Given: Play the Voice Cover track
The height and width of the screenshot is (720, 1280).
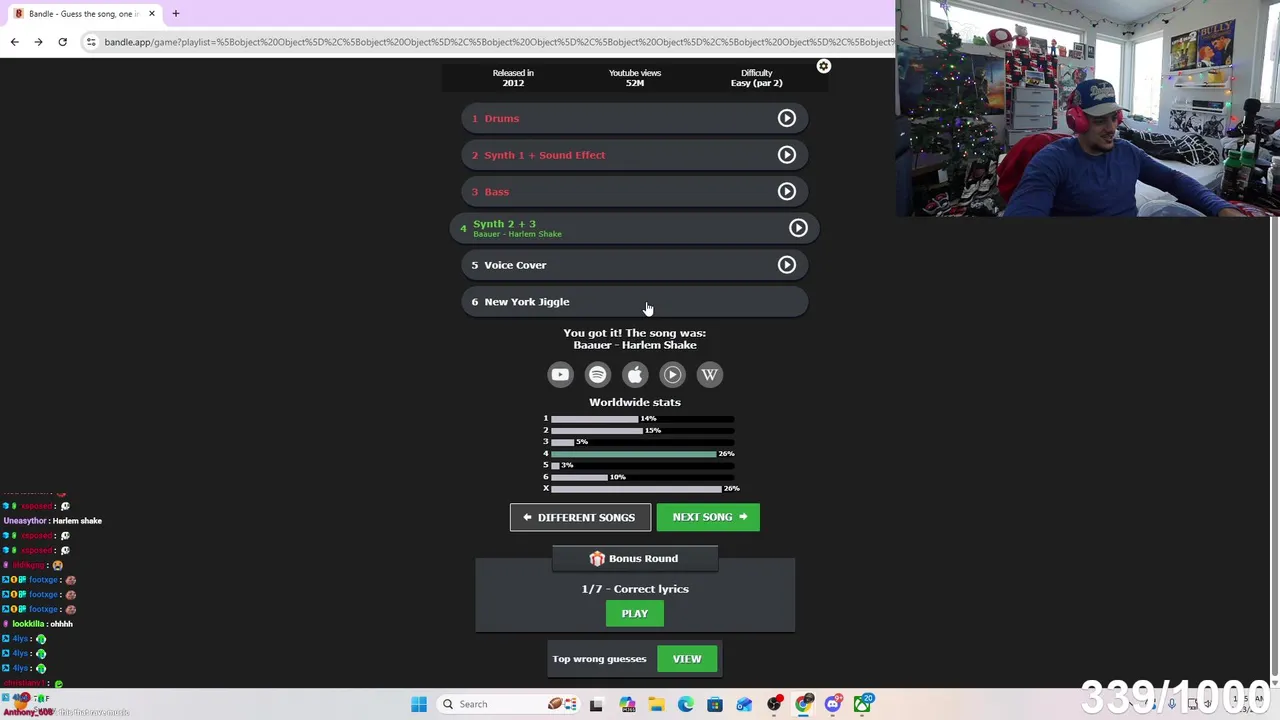Looking at the screenshot, I should 787,265.
